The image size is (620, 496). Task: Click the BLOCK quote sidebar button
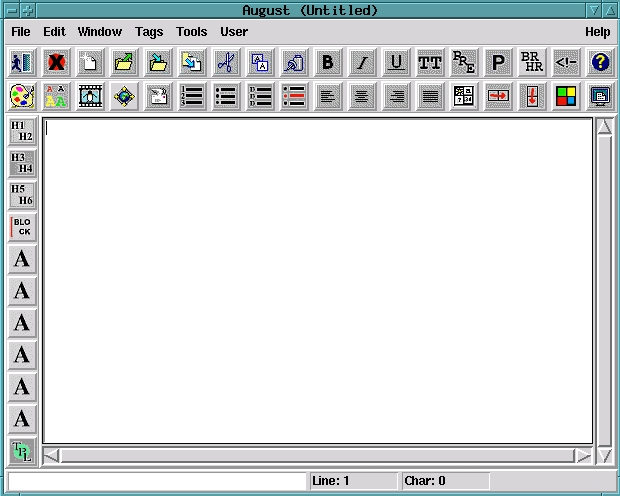pyautogui.click(x=22, y=227)
